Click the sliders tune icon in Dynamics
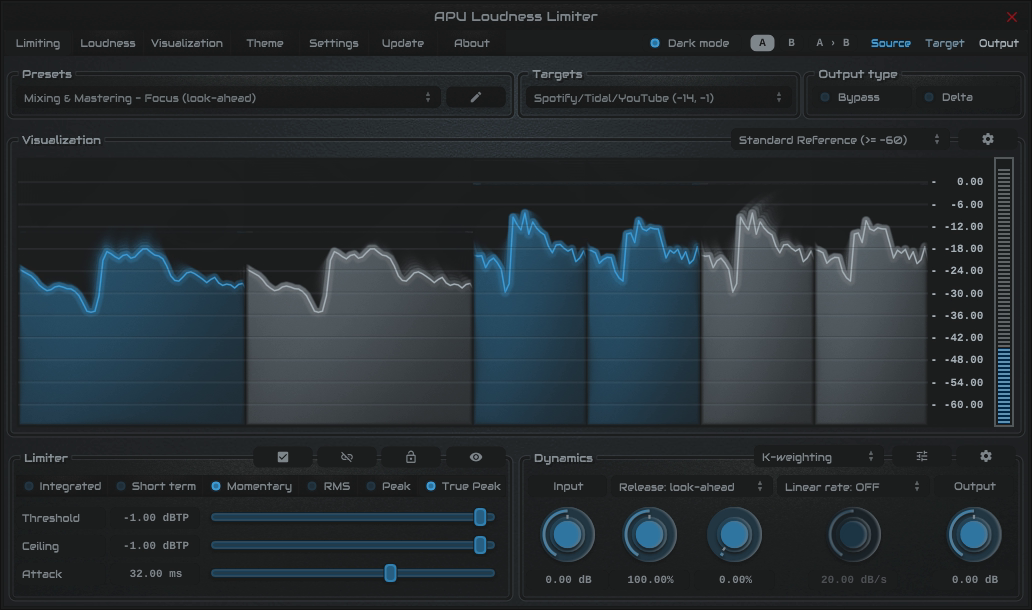1032x610 pixels. tap(922, 457)
